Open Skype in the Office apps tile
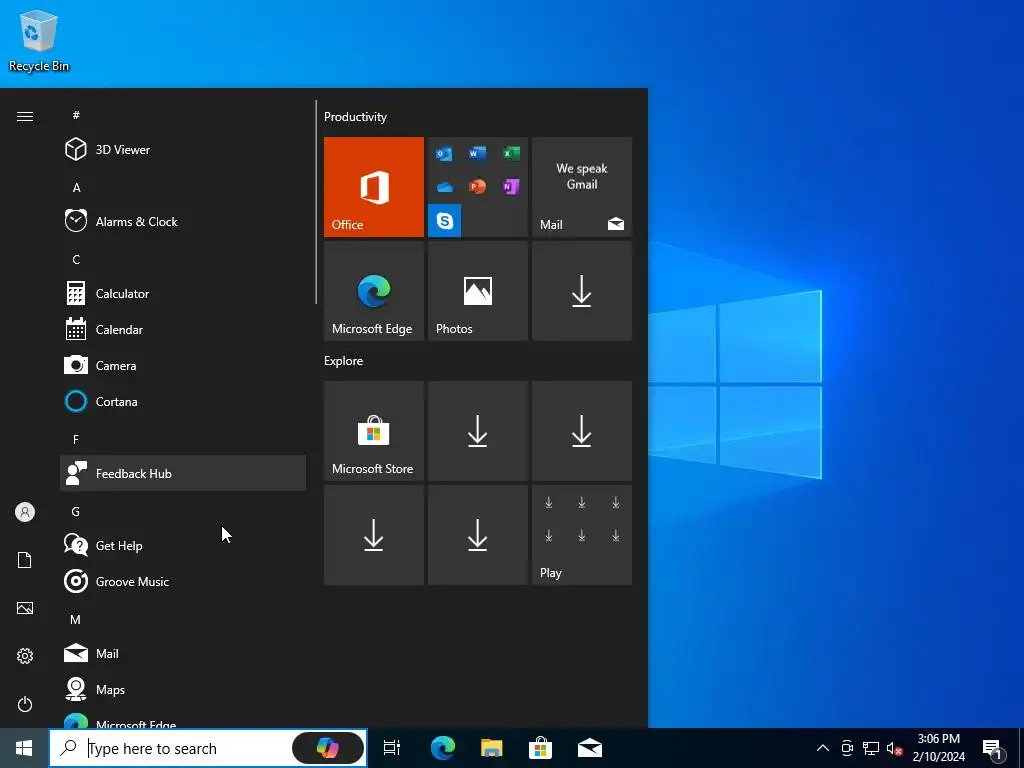1024x768 pixels. [445, 221]
